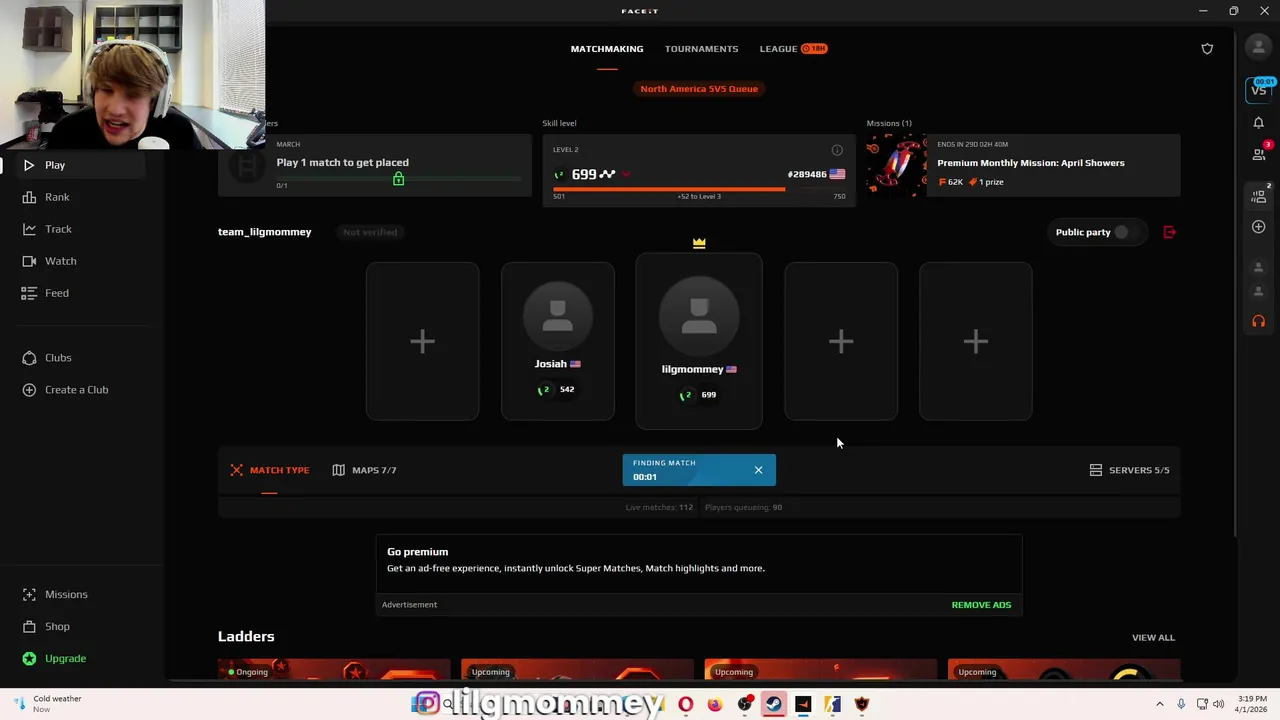Click the OBS icon in taskbar
The width and height of the screenshot is (1280, 720).
[744, 704]
